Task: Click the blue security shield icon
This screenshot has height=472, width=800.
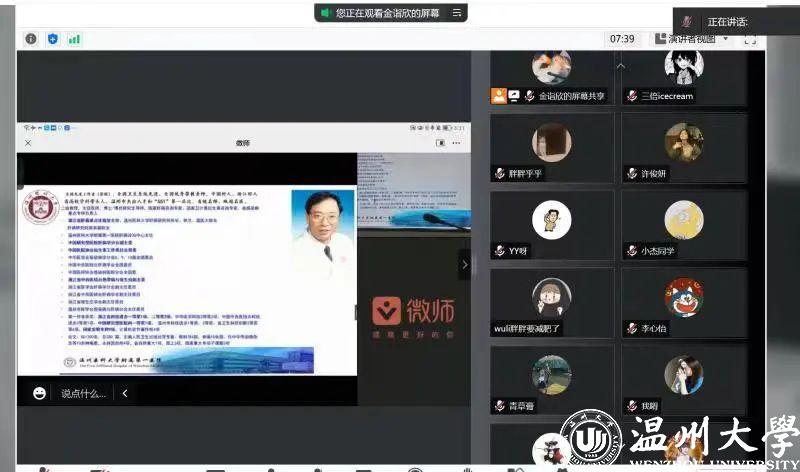Action: pyautogui.click(x=53, y=39)
